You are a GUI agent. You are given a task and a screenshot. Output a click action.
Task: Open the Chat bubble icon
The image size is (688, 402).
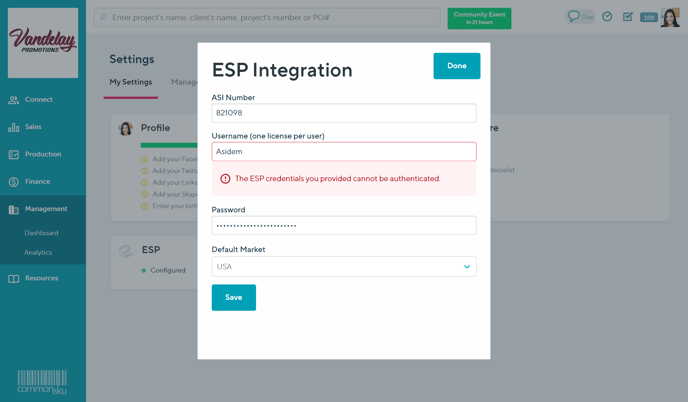point(580,17)
